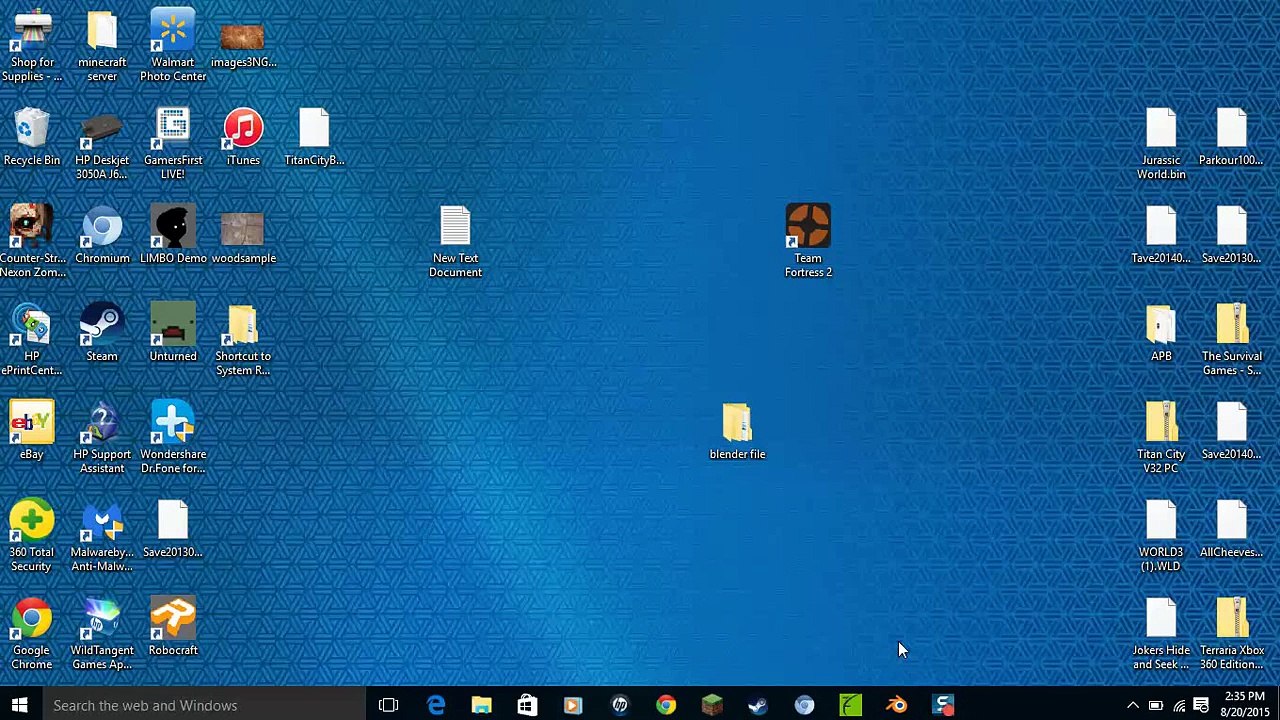1280x720 pixels.
Task: Click the Search the web and Windows box
Action: (x=203, y=705)
